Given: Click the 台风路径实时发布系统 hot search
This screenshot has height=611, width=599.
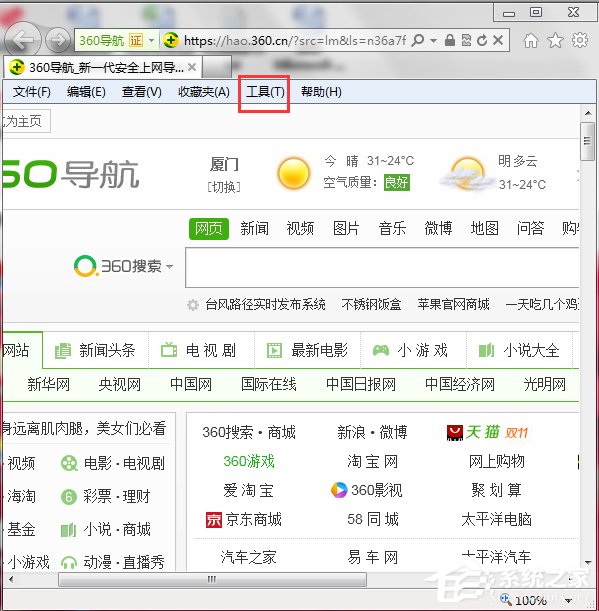Looking at the screenshot, I should click(x=265, y=304).
